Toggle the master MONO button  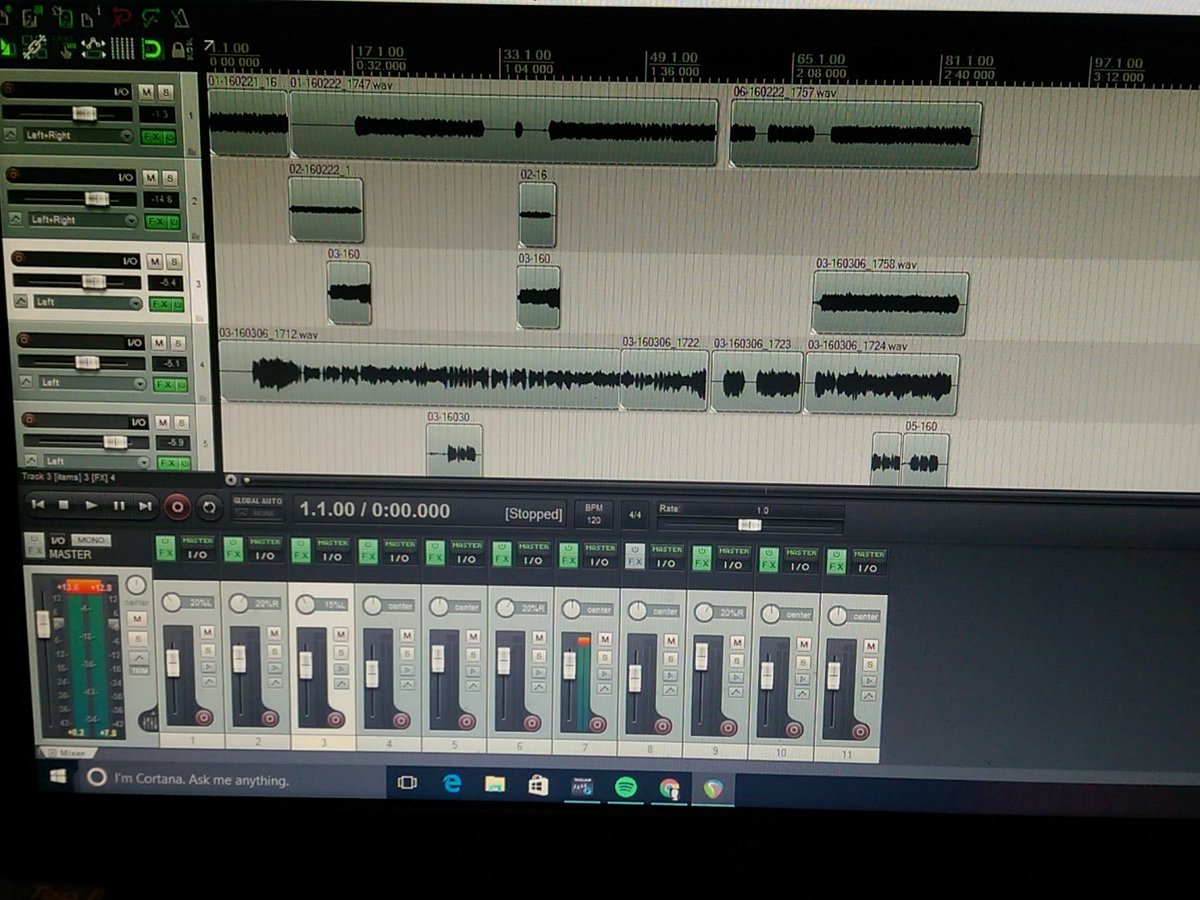click(x=90, y=541)
